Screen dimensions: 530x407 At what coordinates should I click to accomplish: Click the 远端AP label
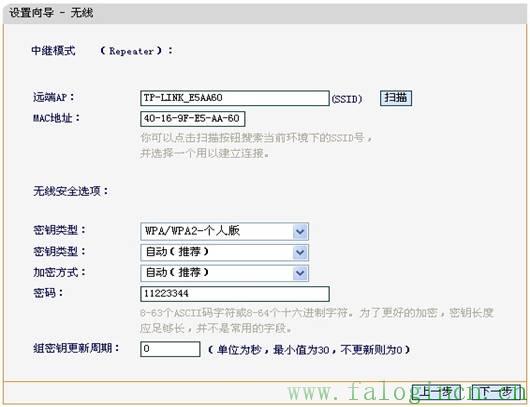[x=54, y=98]
